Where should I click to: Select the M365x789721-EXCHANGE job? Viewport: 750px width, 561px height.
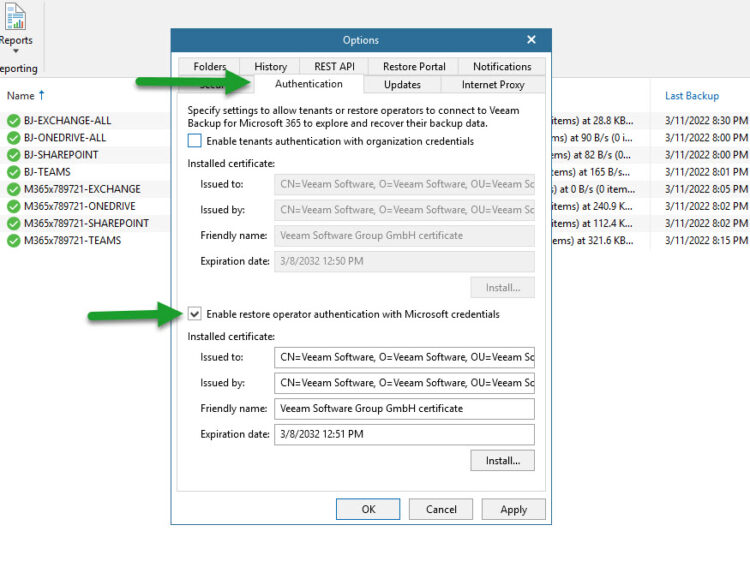82,189
